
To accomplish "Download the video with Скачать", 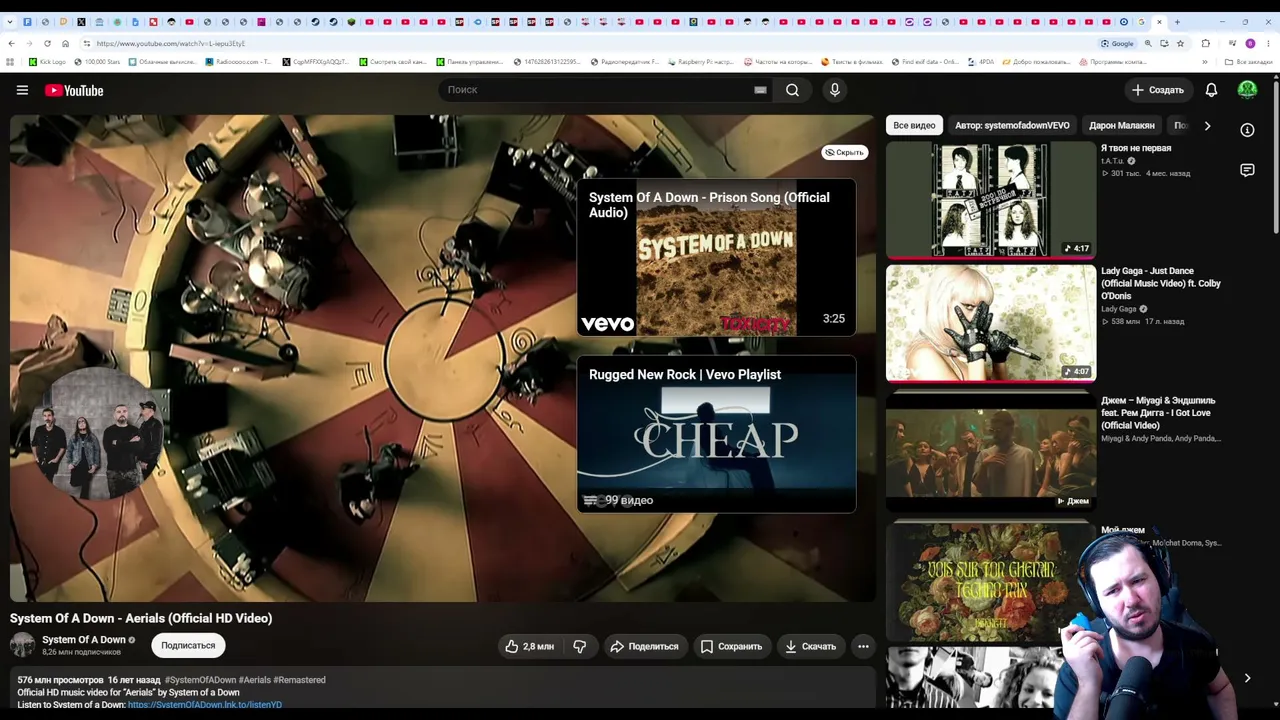I will pyautogui.click(x=810, y=646).
